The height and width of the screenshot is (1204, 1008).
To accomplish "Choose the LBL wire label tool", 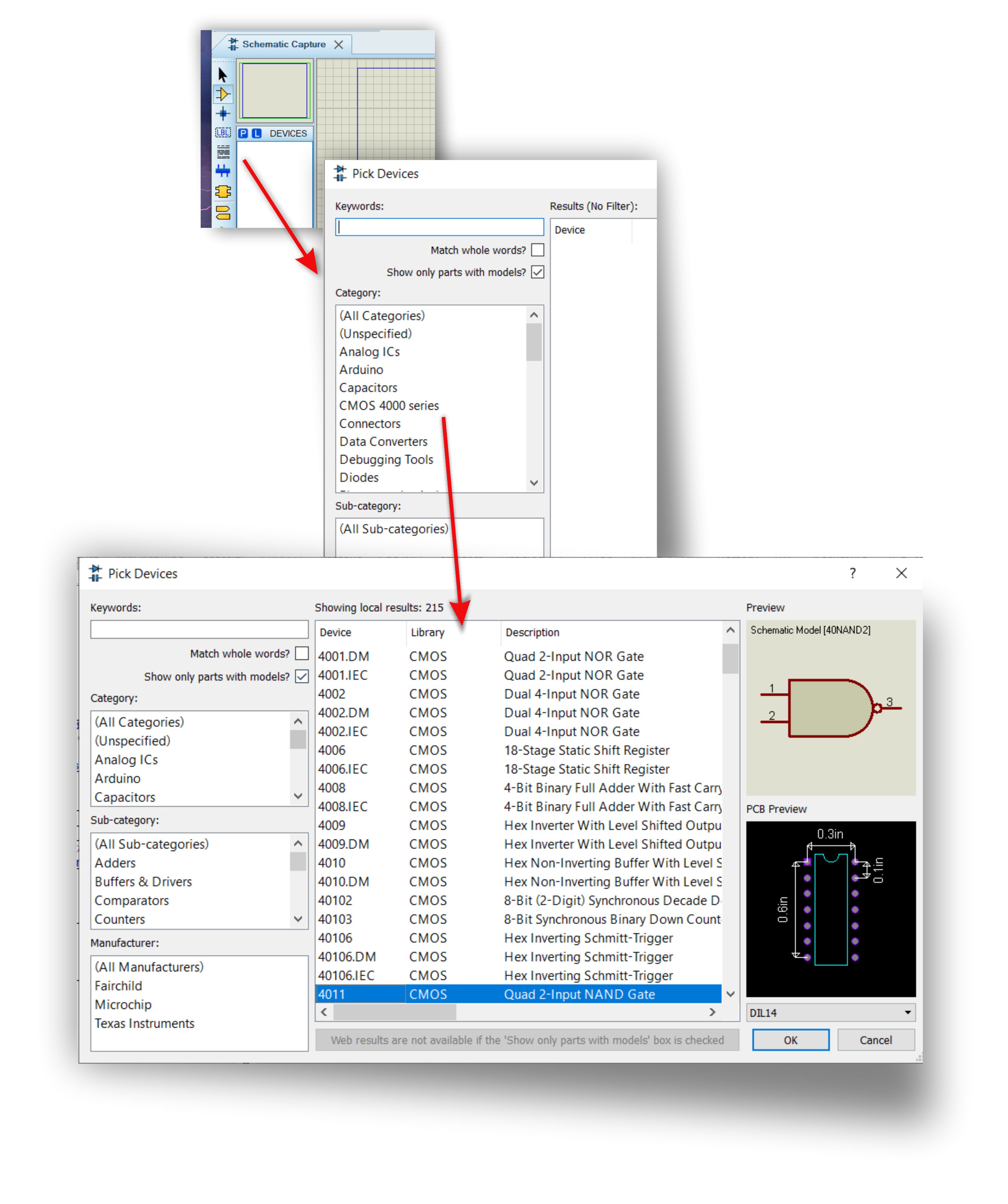I will pyautogui.click(x=222, y=133).
